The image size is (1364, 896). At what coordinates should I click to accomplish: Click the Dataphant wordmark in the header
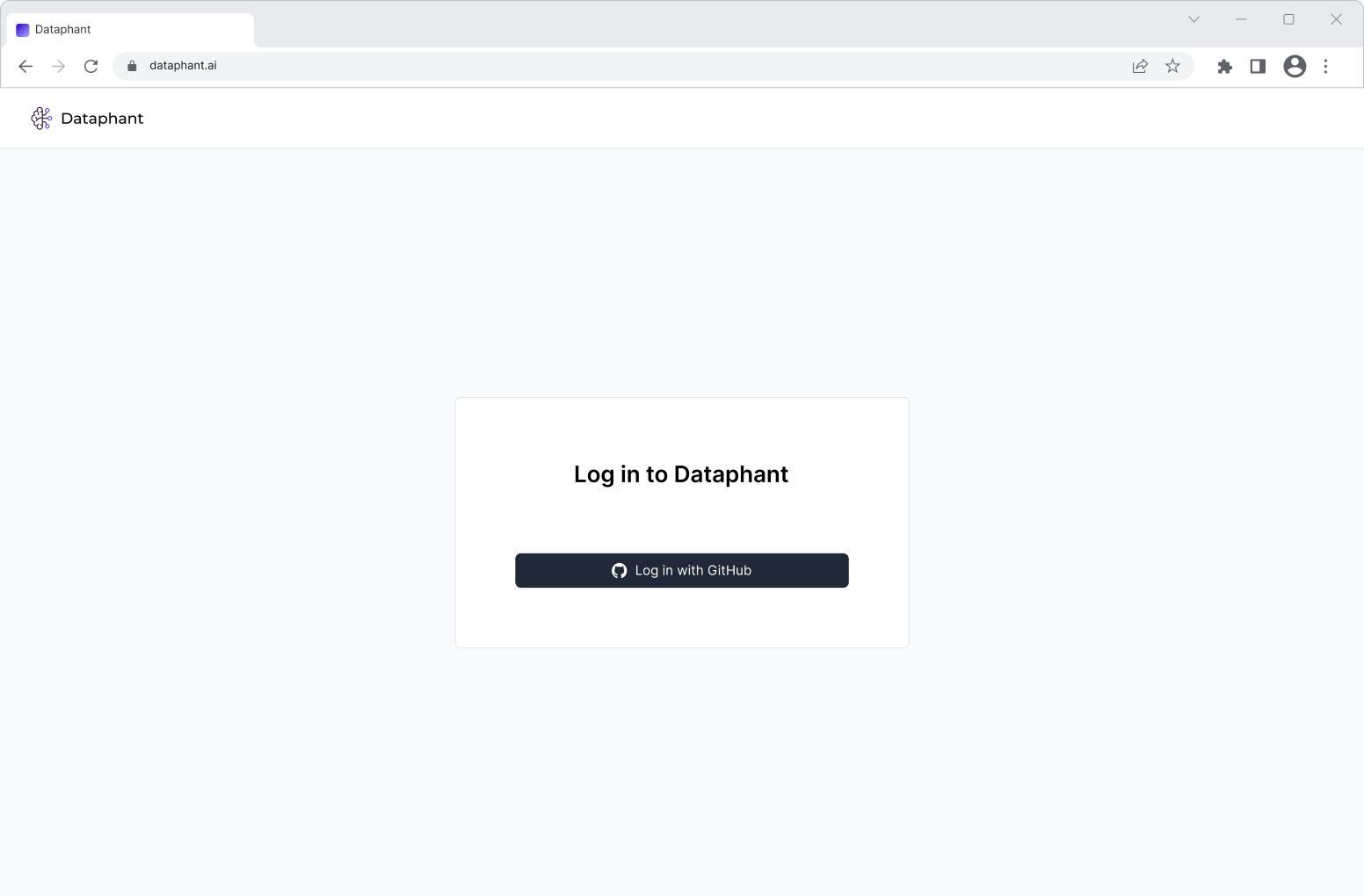coord(102,118)
